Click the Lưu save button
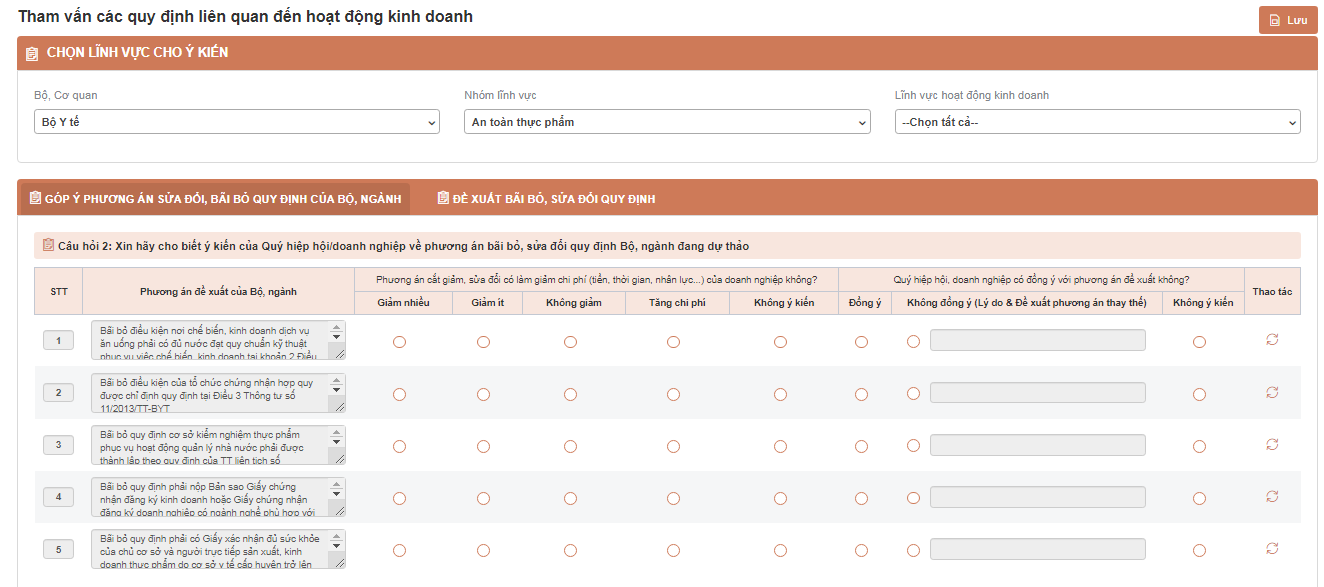 click(x=1288, y=20)
